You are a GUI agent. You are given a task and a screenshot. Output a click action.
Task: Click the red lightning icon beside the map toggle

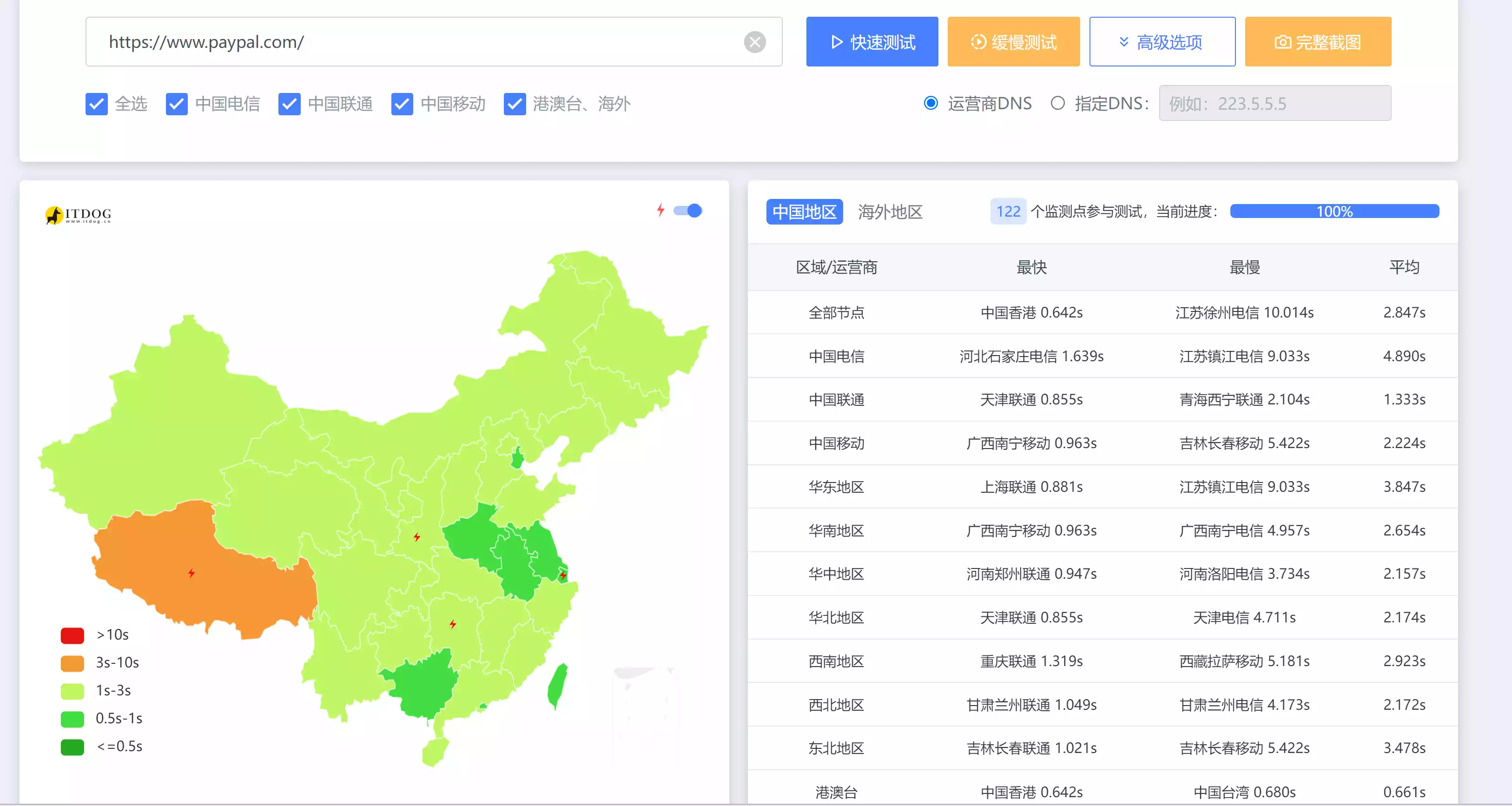pyautogui.click(x=661, y=210)
